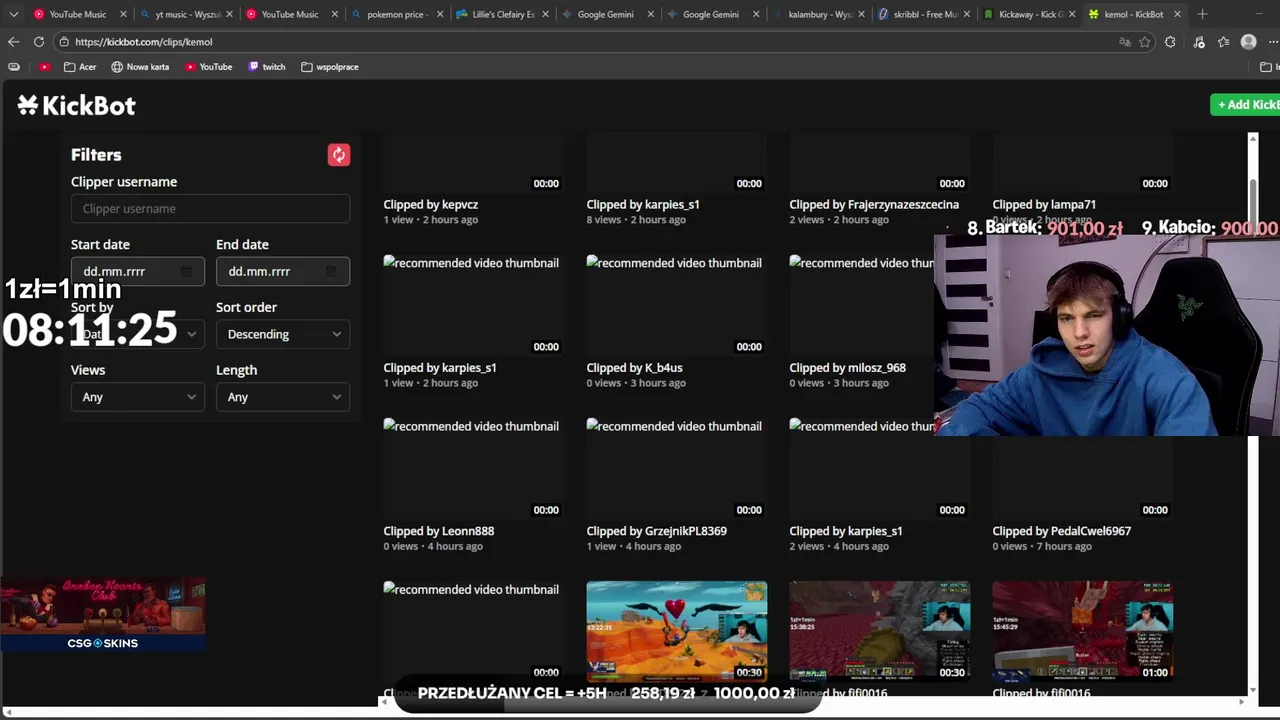Click the green Add KickBot button
1280x720 pixels.
pos(1245,105)
